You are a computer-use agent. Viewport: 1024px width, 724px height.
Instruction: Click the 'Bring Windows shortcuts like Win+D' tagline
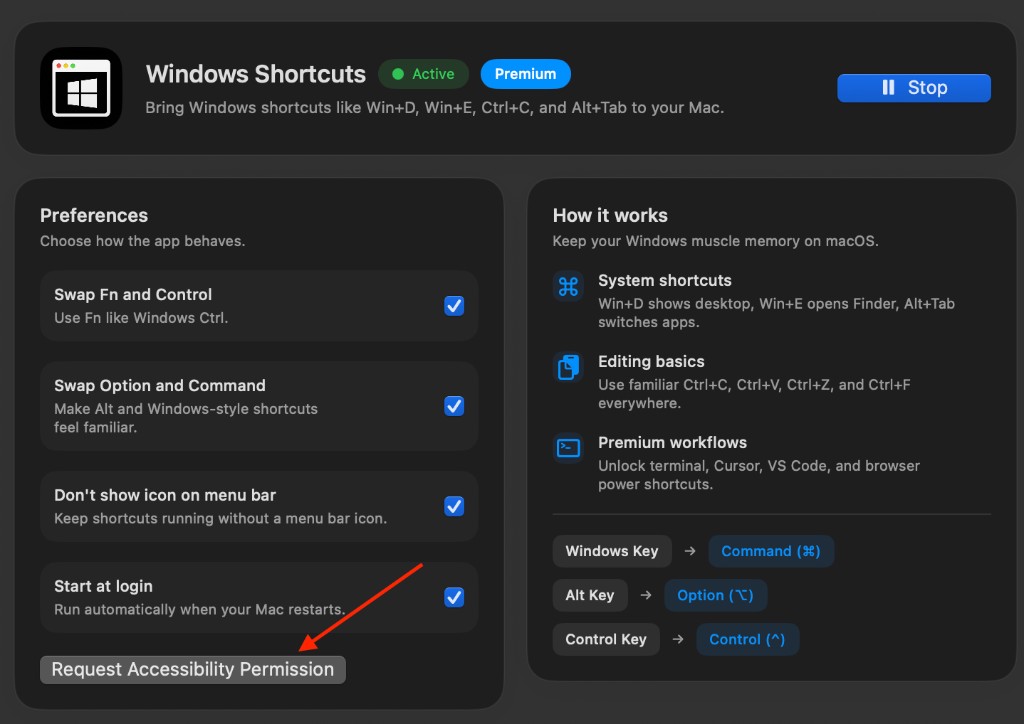click(x=434, y=108)
